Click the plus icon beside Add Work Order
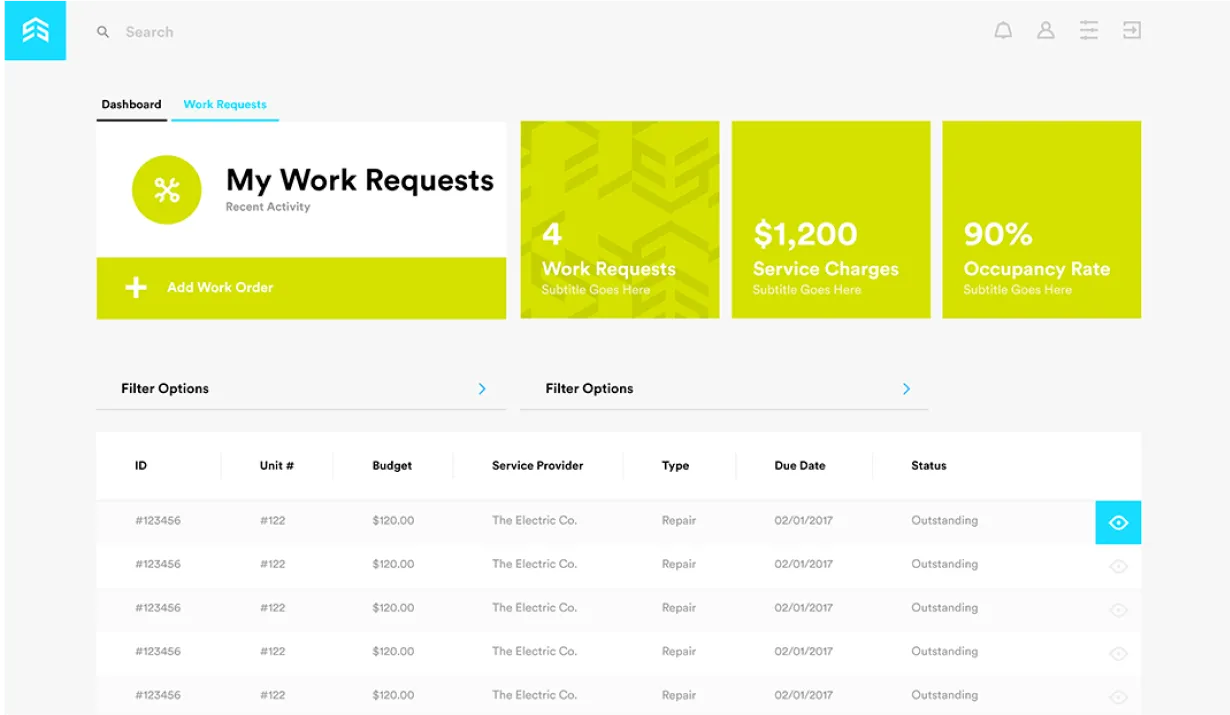This screenshot has height=715, width=1230. [x=136, y=288]
